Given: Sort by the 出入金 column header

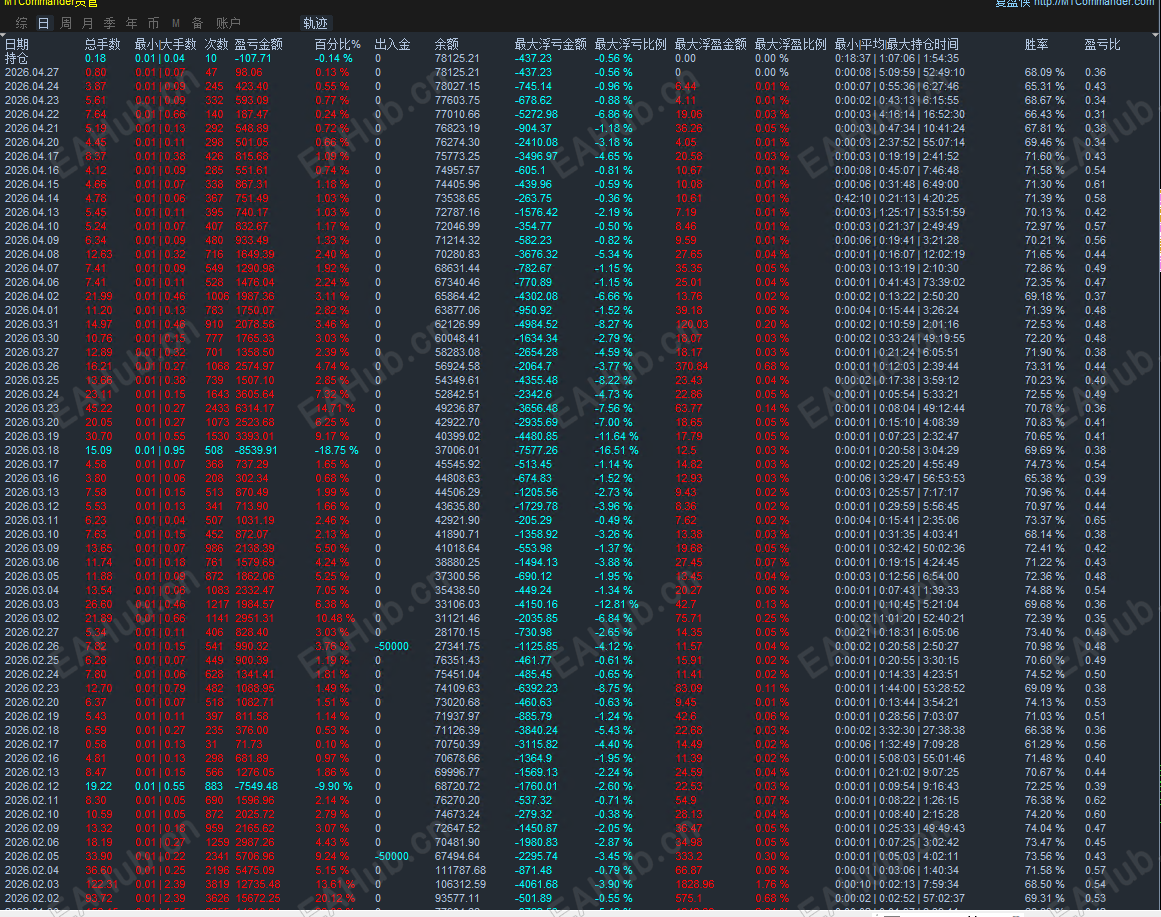Looking at the screenshot, I should [x=392, y=44].
